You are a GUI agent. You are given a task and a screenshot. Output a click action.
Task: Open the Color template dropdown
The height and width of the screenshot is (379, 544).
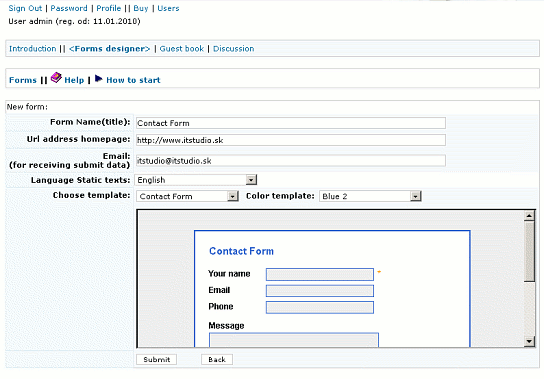tap(370, 196)
